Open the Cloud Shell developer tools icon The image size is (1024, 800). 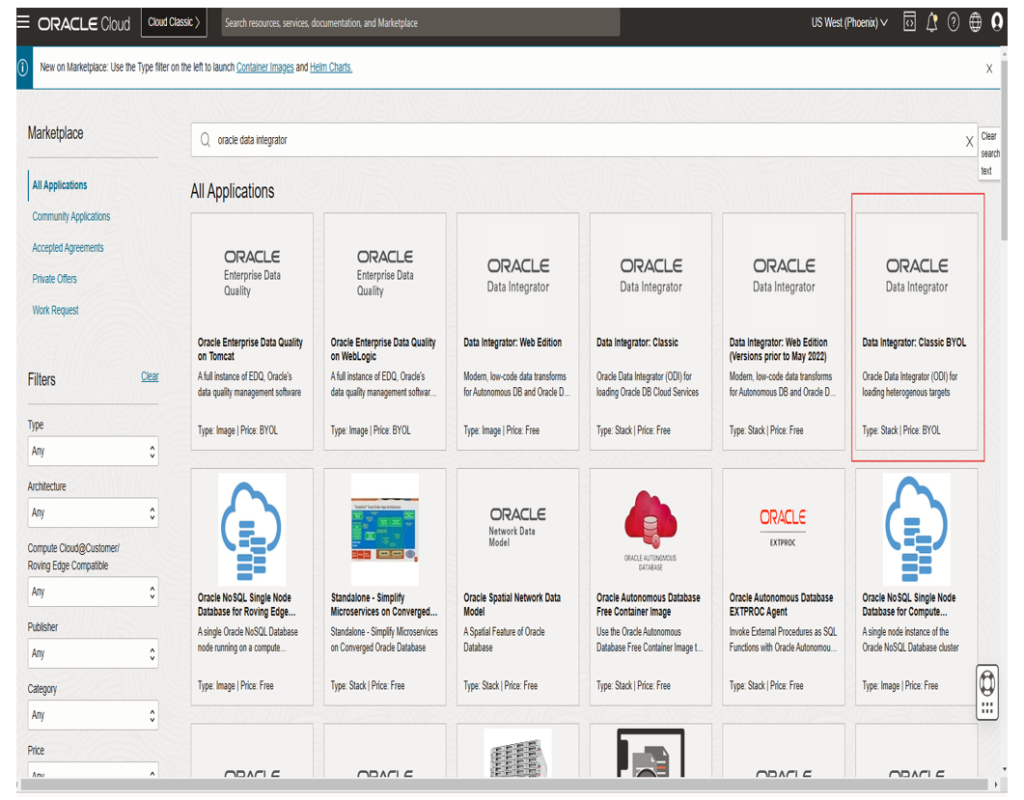point(909,23)
